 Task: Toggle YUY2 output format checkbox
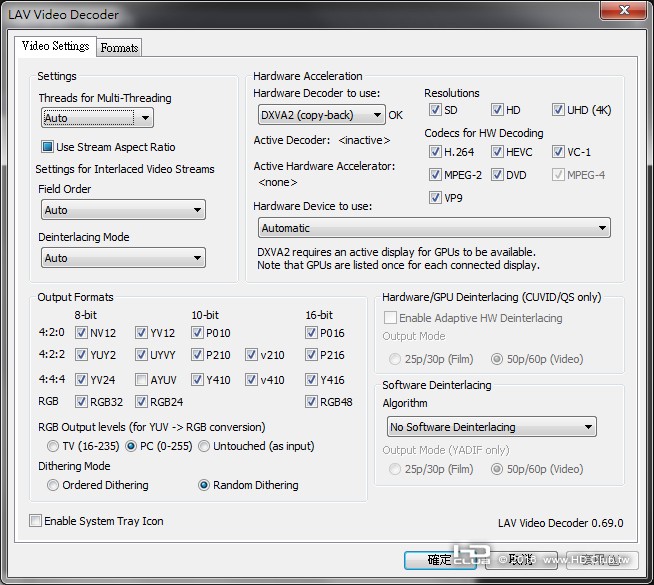(x=81, y=354)
